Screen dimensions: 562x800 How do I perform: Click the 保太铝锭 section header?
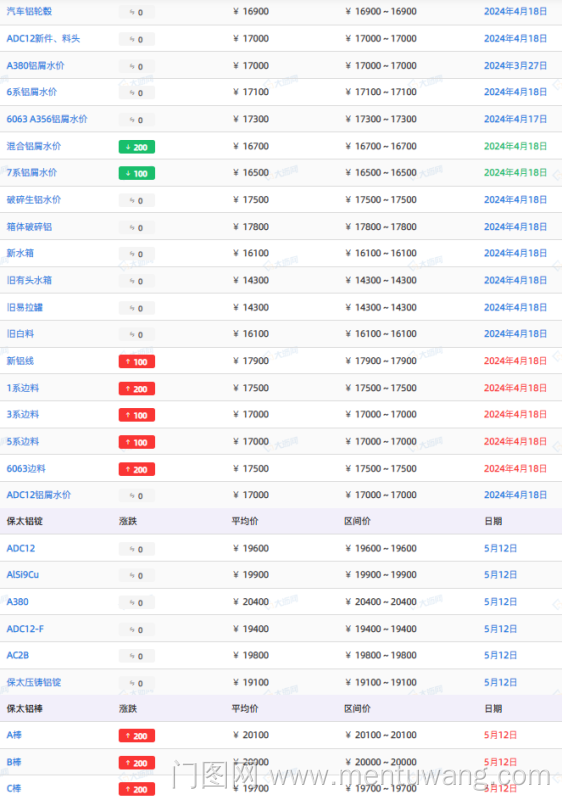click(x=24, y=521)
